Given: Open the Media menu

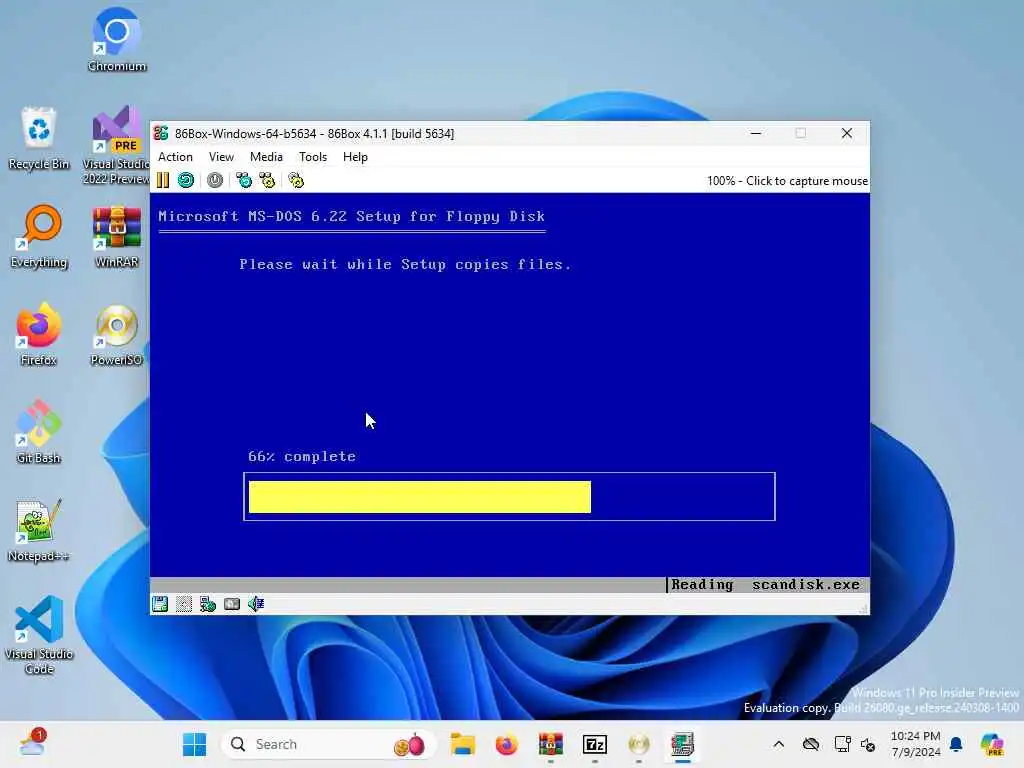Looking at the screenshot, I should pos(266,157).
